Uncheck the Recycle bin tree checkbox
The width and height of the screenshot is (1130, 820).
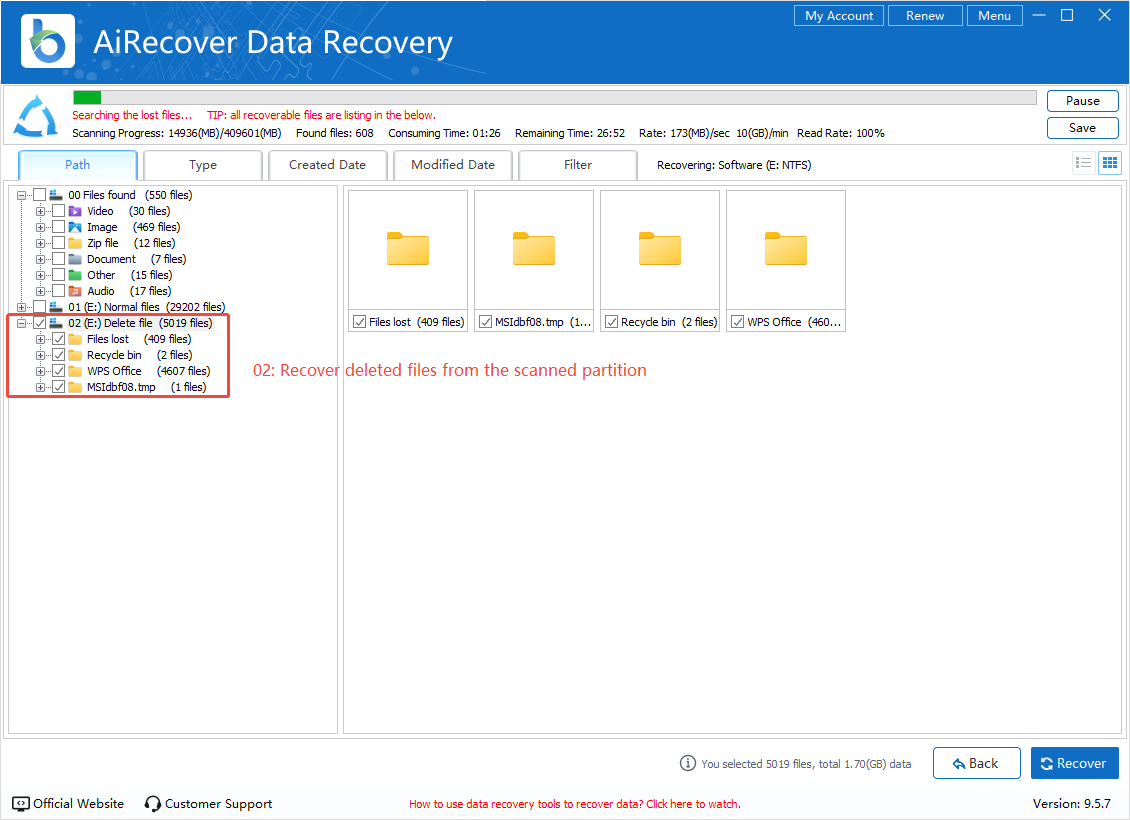pos(59,355)
